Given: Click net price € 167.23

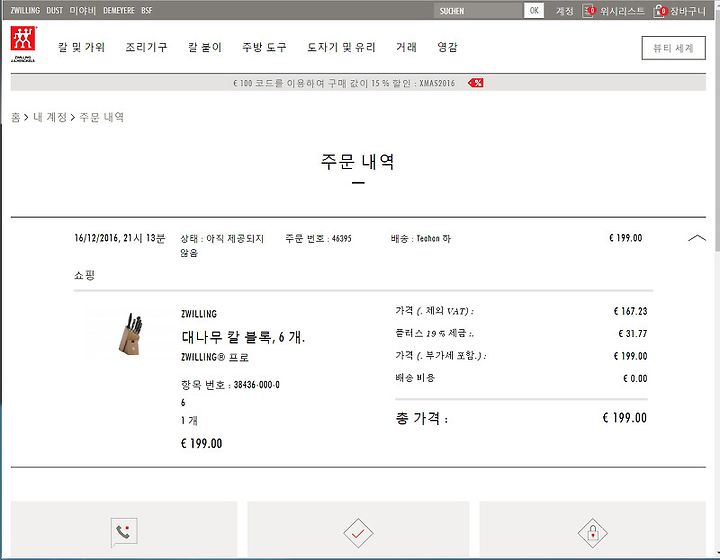Looking at the screenshot, I should point(630,311).
